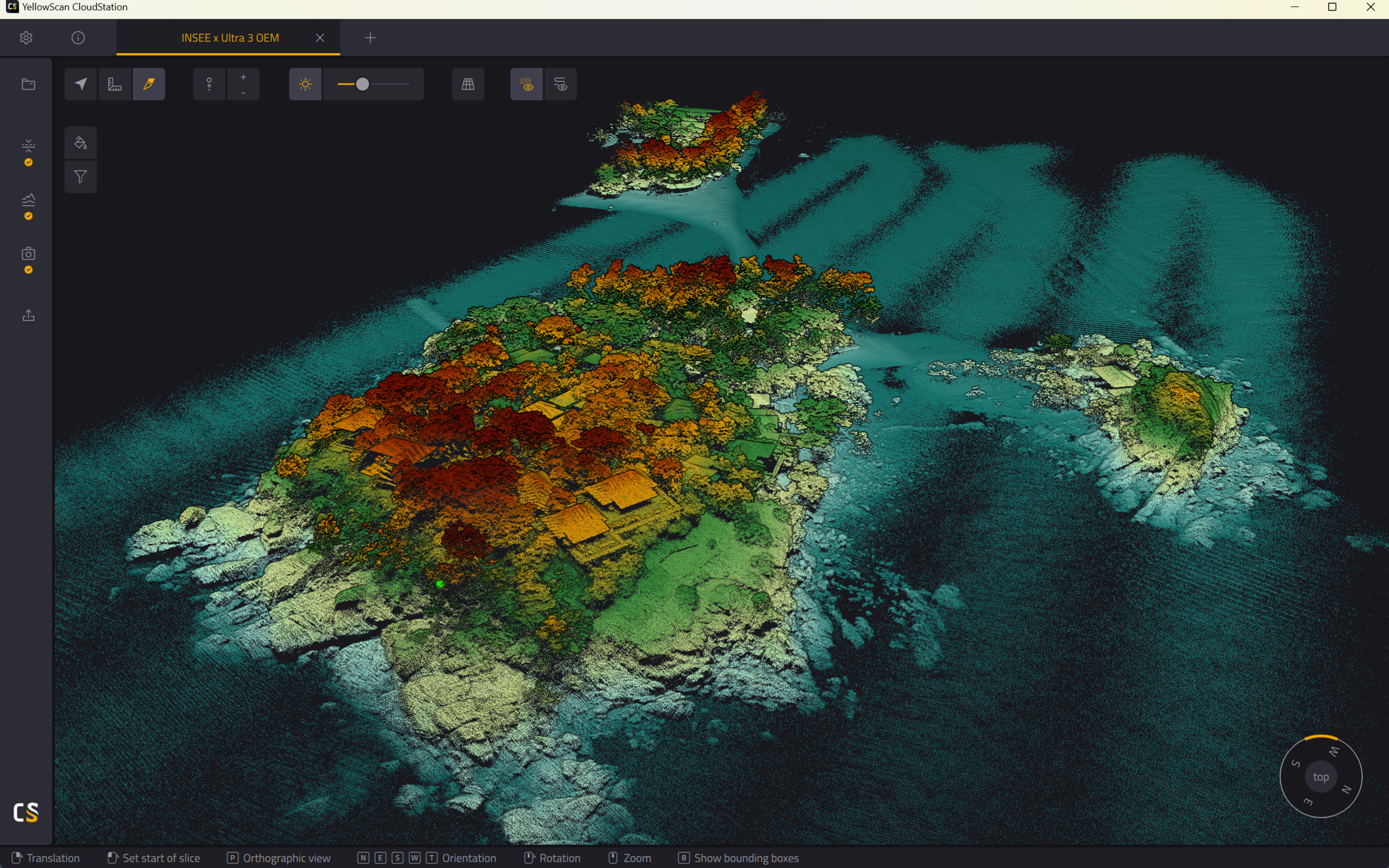This screenshot has width=1389, height=868.
Task: Add a new project tab with plus
Action: tap(370, 38)
